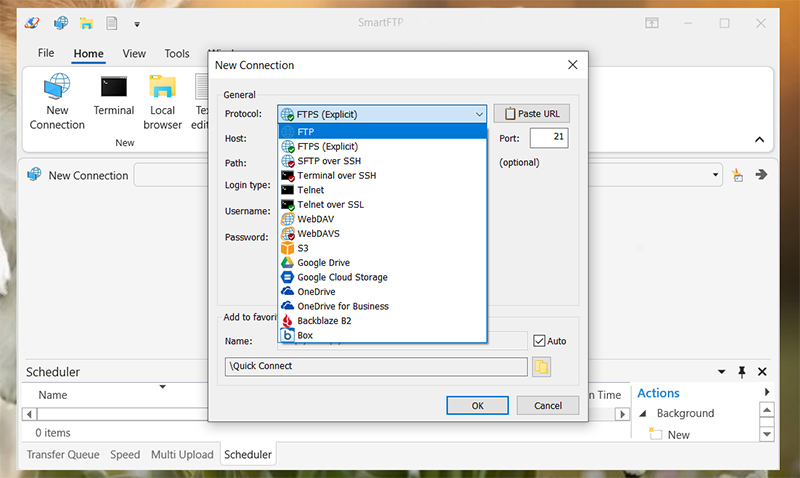Screen dimensions: 800x478
Task: Click the new document quick access icon
Action: click(112, 23)
